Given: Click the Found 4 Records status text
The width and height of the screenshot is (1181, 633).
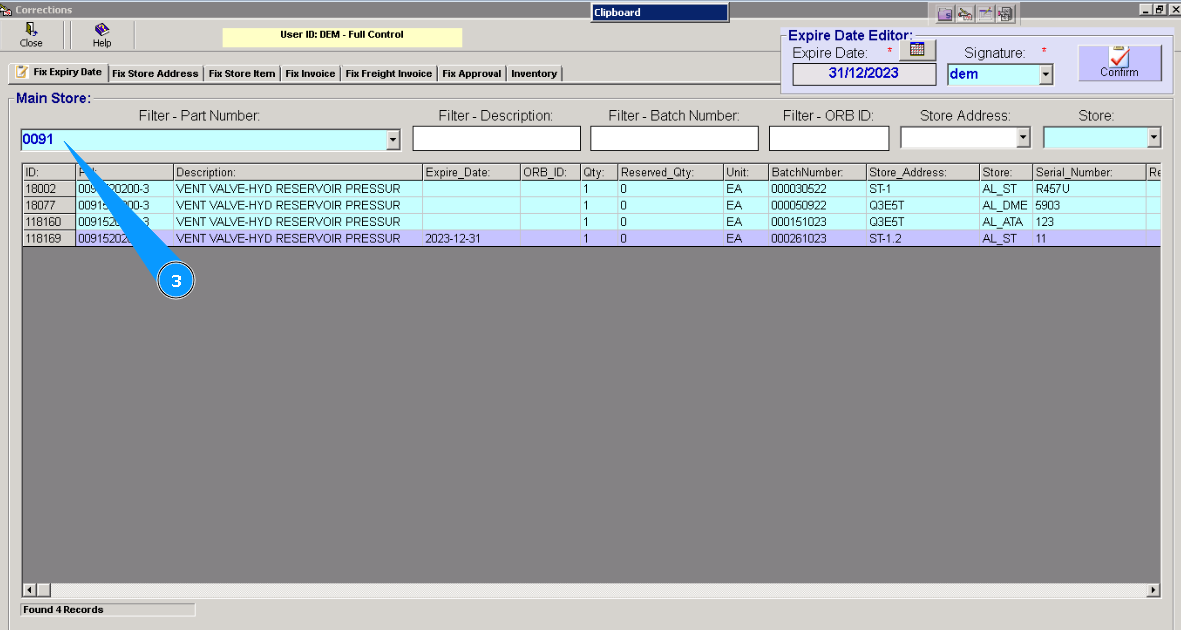Looking at the screenshot, I should (63, 610).
